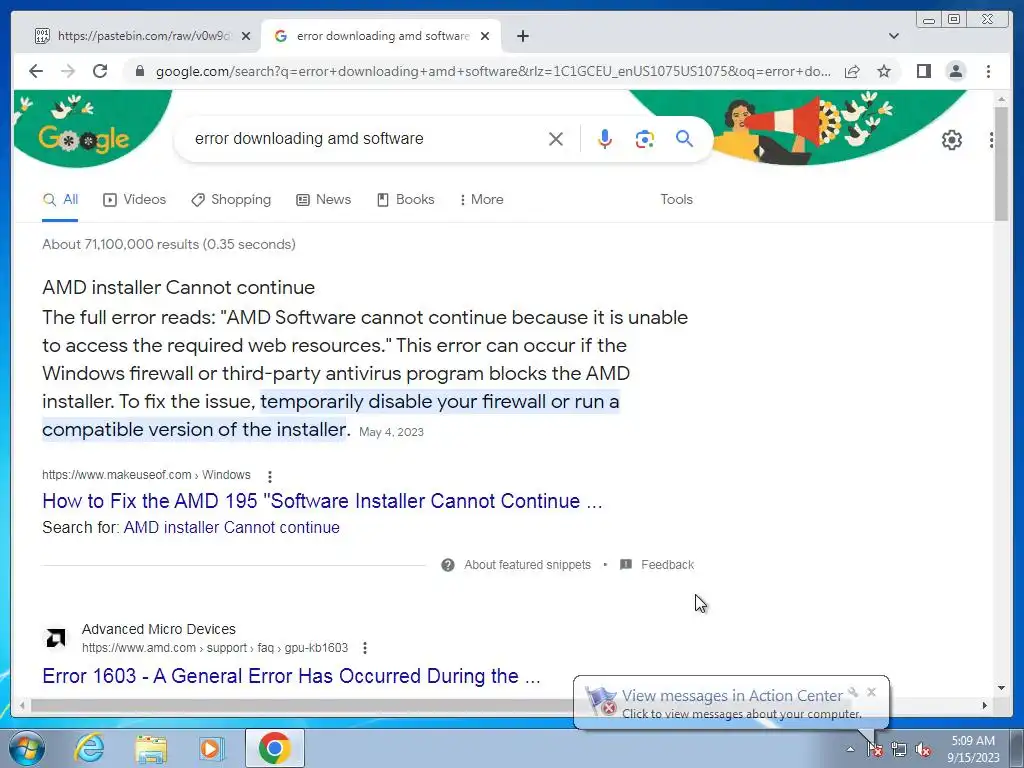The image size is (1024, 768).
Task: Click the search text input field
Action: point(366,138)
